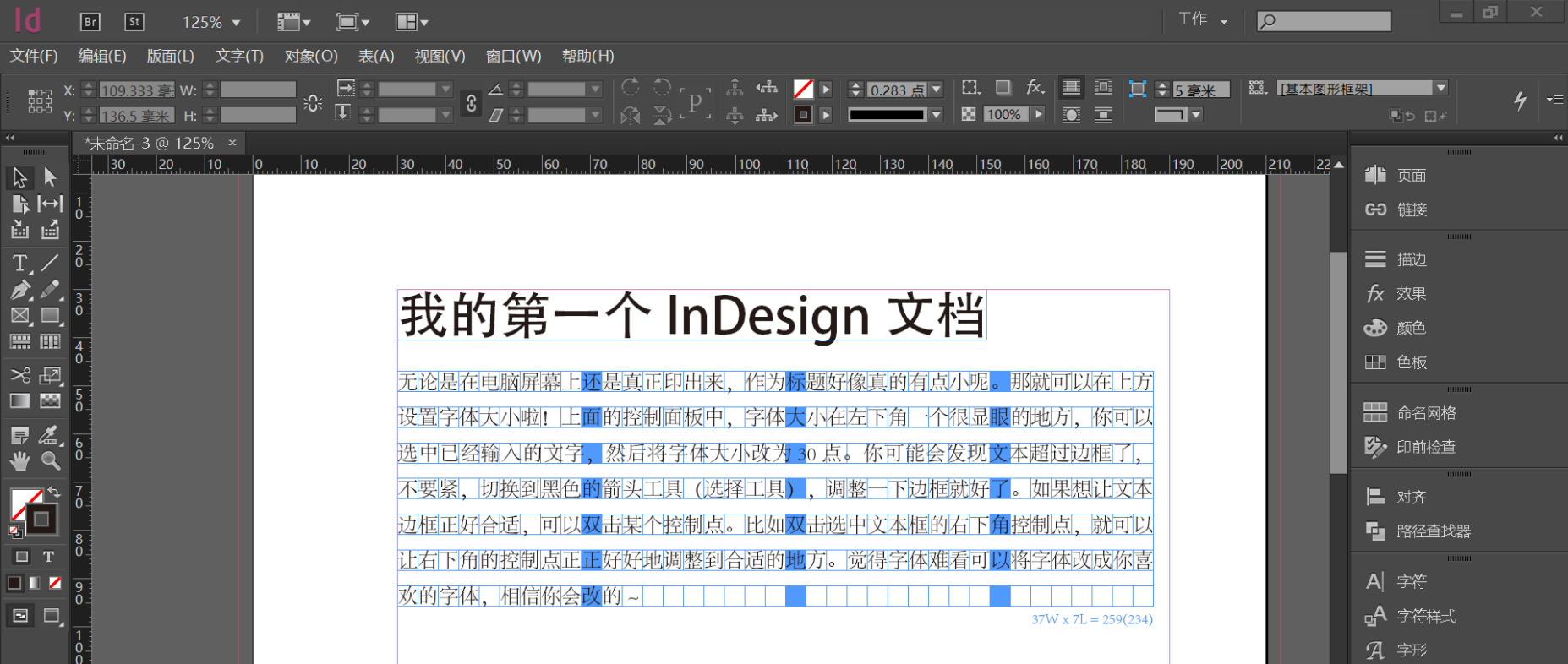Open the 版面(L) menu
This screenshot has width=1568, height=664.
click(x=171, y=56)
